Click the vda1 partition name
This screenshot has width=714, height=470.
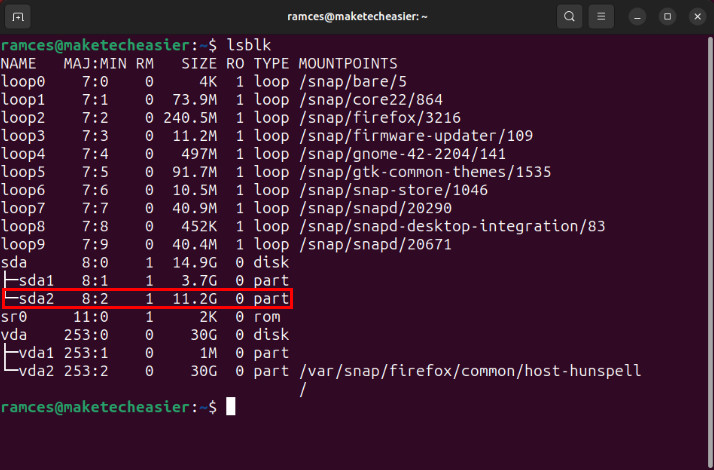pyautogui.click(x=36, y=353)
